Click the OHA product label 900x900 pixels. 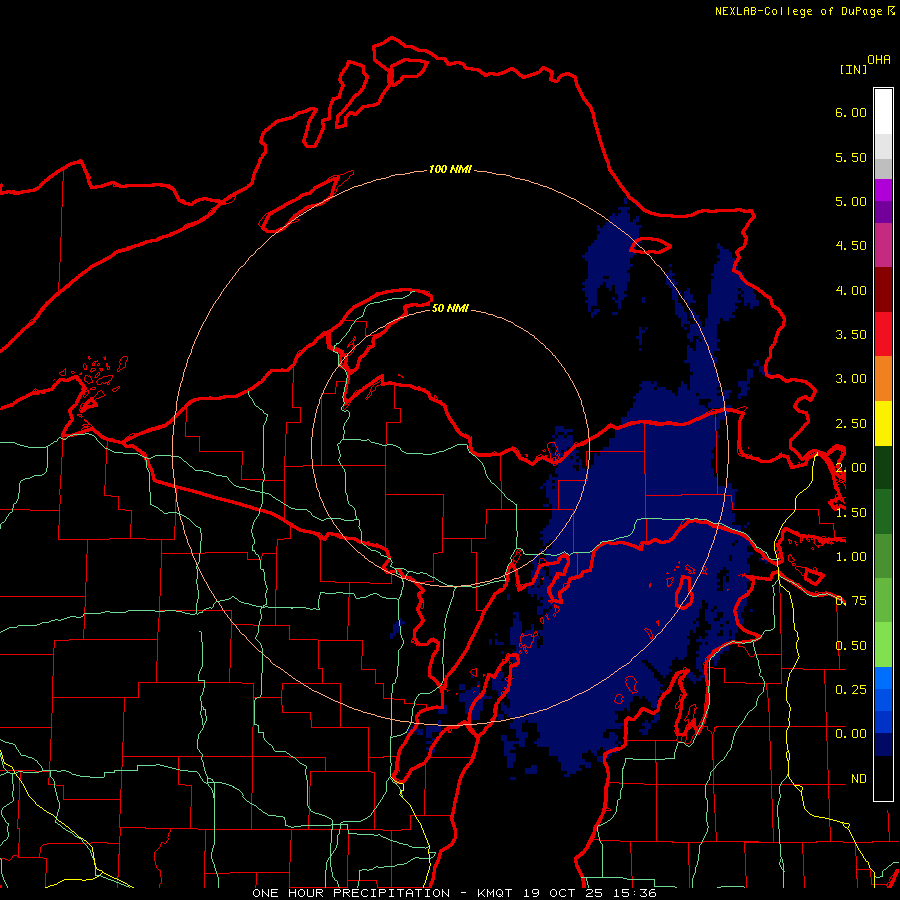(879, 59)
